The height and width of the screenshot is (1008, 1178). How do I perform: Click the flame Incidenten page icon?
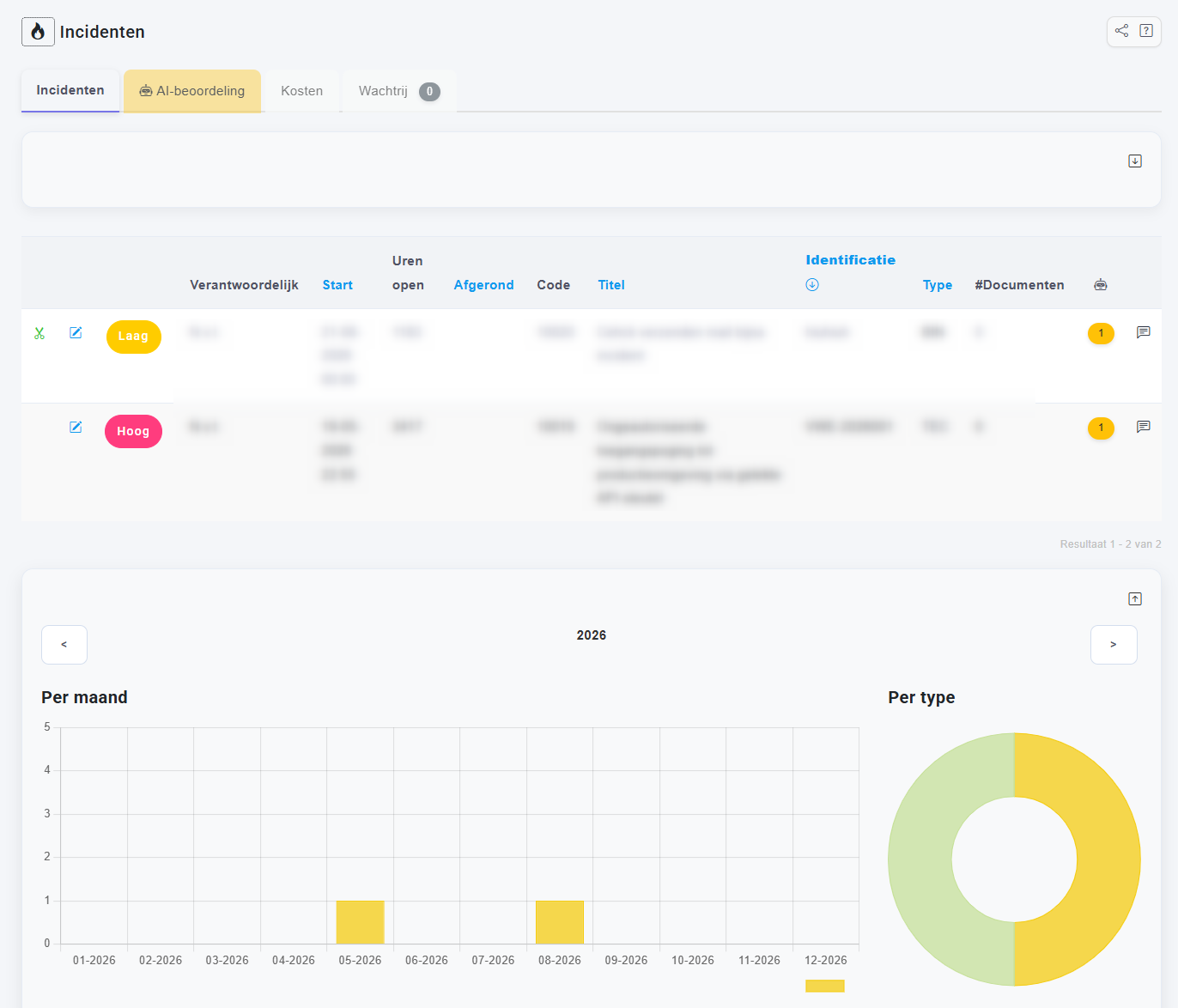tap(38, 32)
